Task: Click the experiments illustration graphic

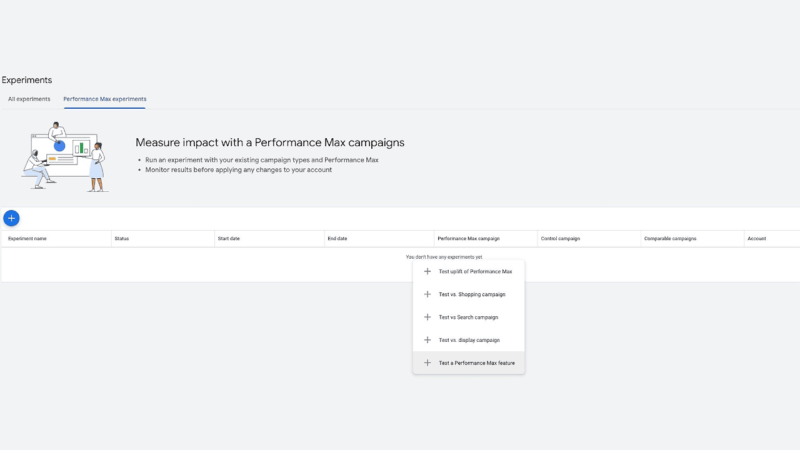Action: click(x=65, y=157)
